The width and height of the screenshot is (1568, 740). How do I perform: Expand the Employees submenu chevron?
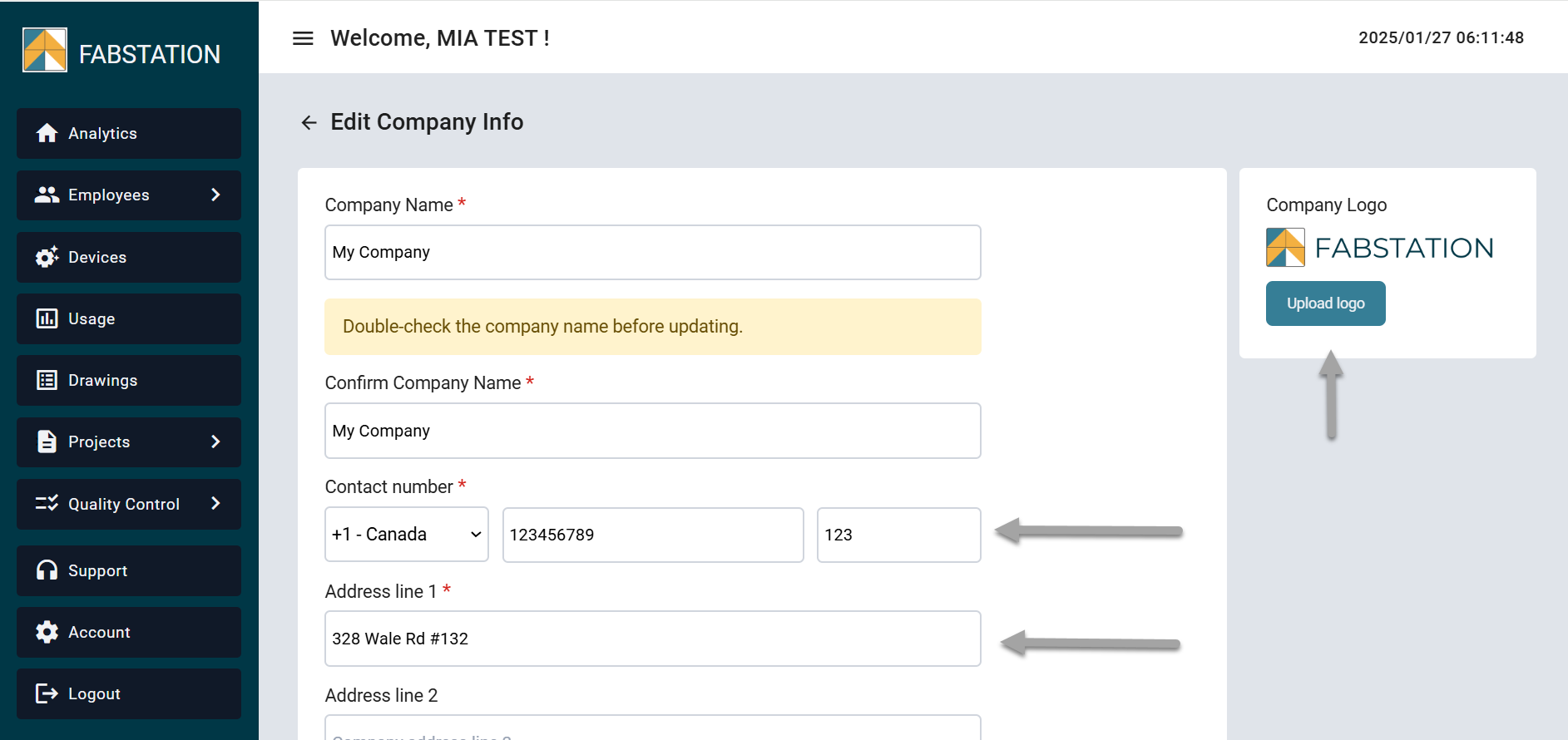click(215, 195)
